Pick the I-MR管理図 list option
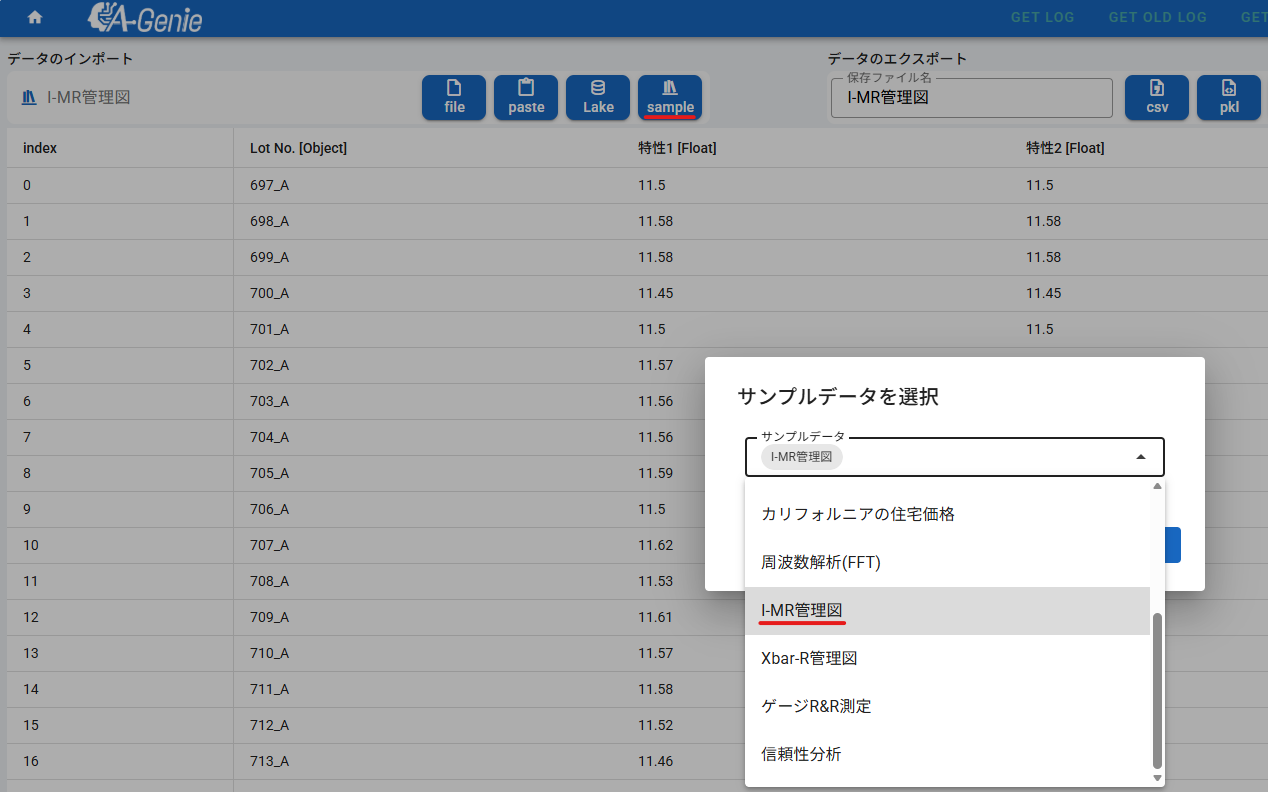The width and height of the screenshot is (1268, 792). [802, 610]
